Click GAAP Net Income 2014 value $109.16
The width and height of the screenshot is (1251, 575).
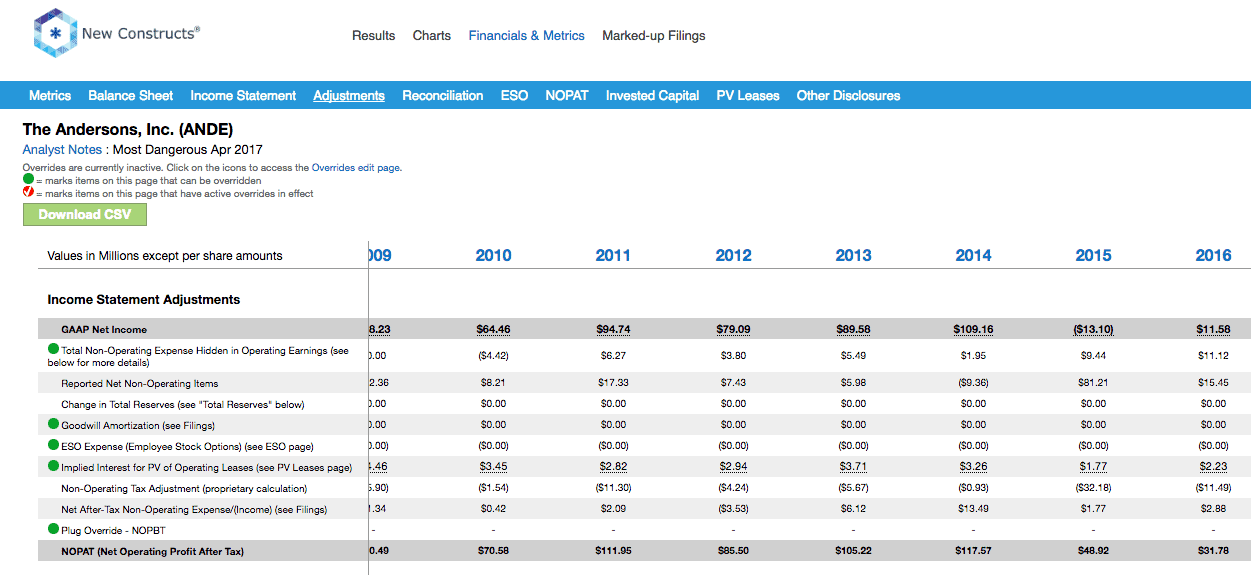[x=973, y=329]
